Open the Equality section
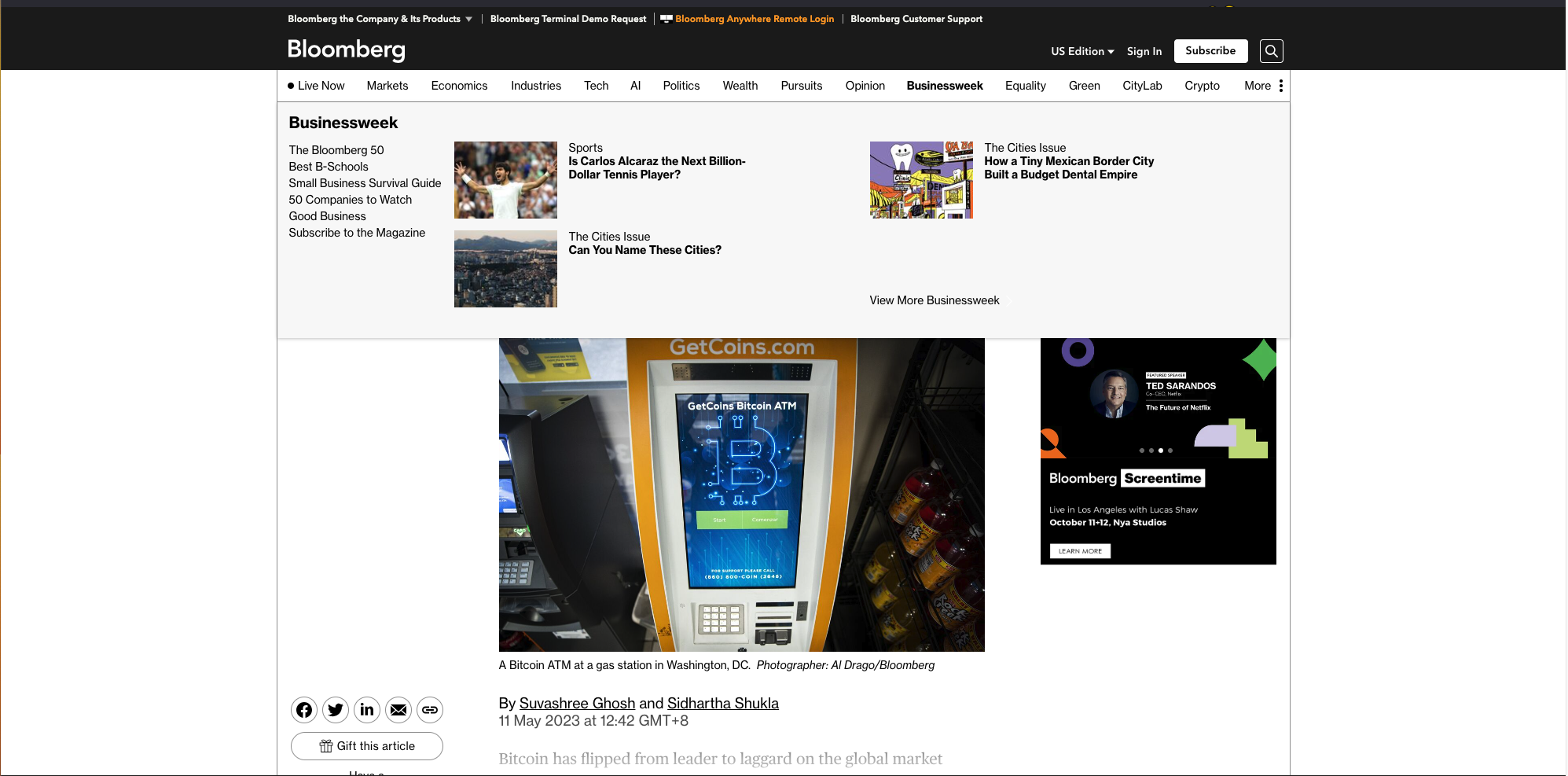 click(1026, 86)
